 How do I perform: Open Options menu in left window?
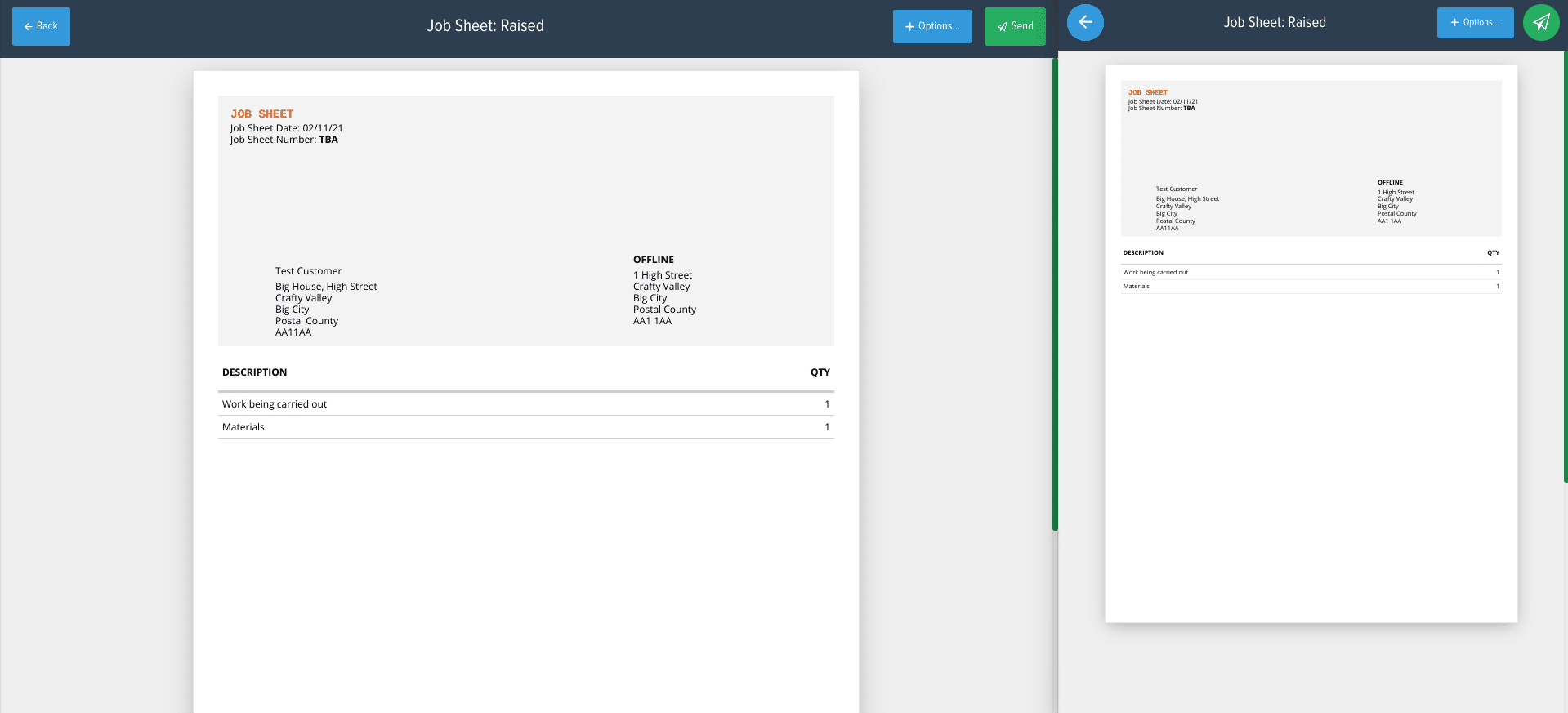[932, 26]
